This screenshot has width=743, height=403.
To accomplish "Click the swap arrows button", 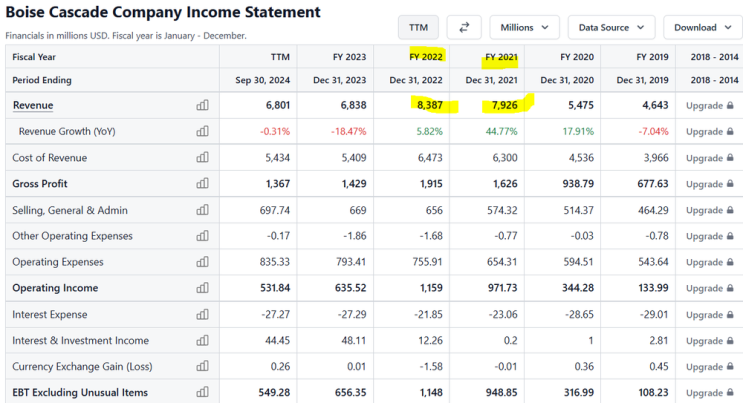I will [x=463, y=27].
